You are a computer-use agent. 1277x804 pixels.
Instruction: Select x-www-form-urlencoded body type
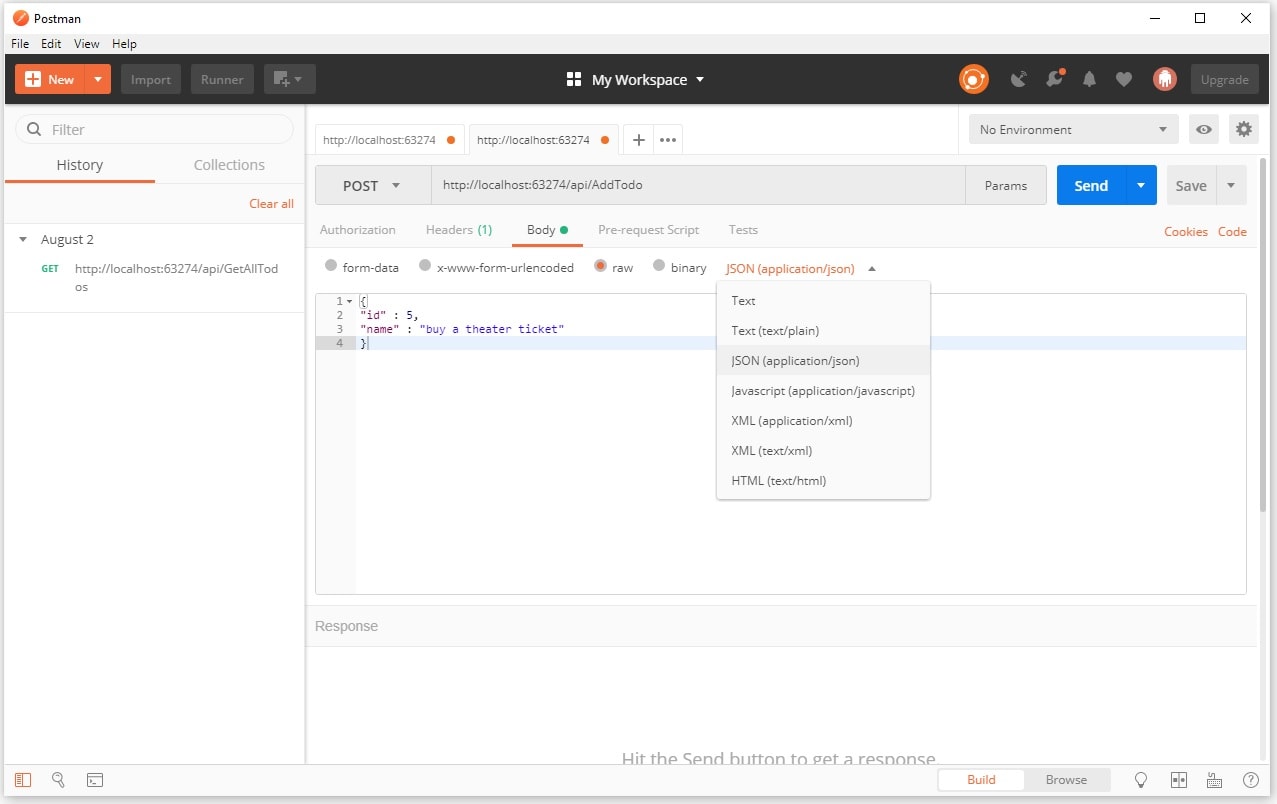[x=425, y=266]
